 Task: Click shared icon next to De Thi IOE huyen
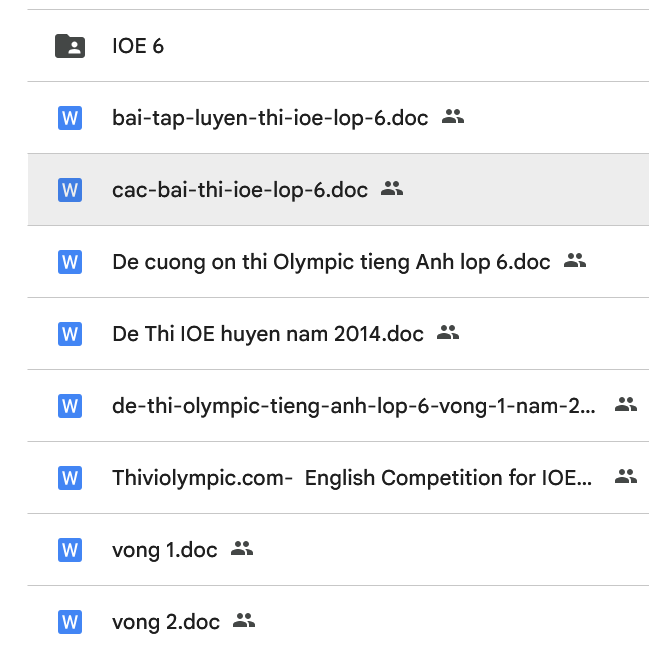pos(448,333)
